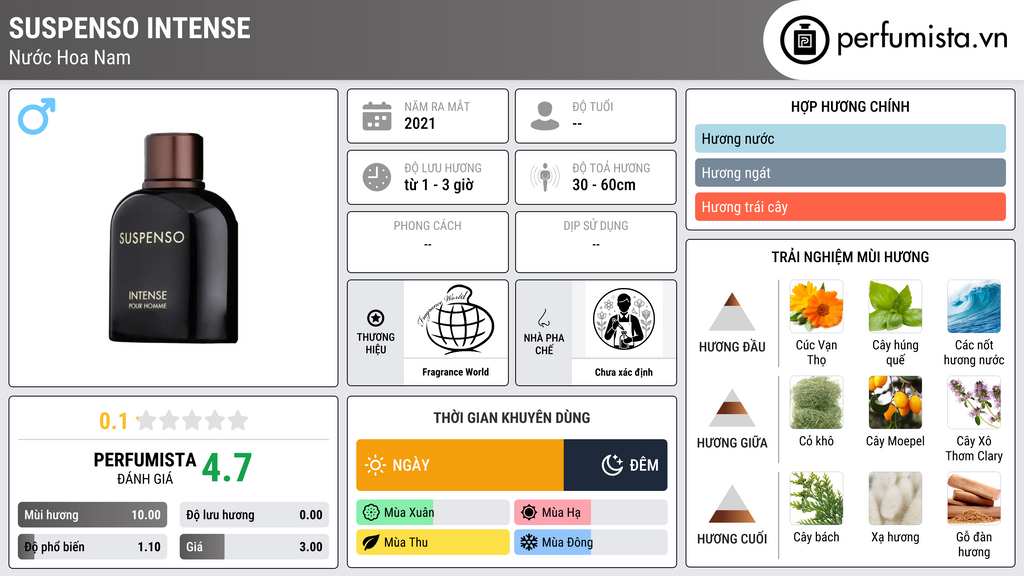Click the Mùa Xuân season bar
The height and width of the screenshot is (576, 1024).
432,513
